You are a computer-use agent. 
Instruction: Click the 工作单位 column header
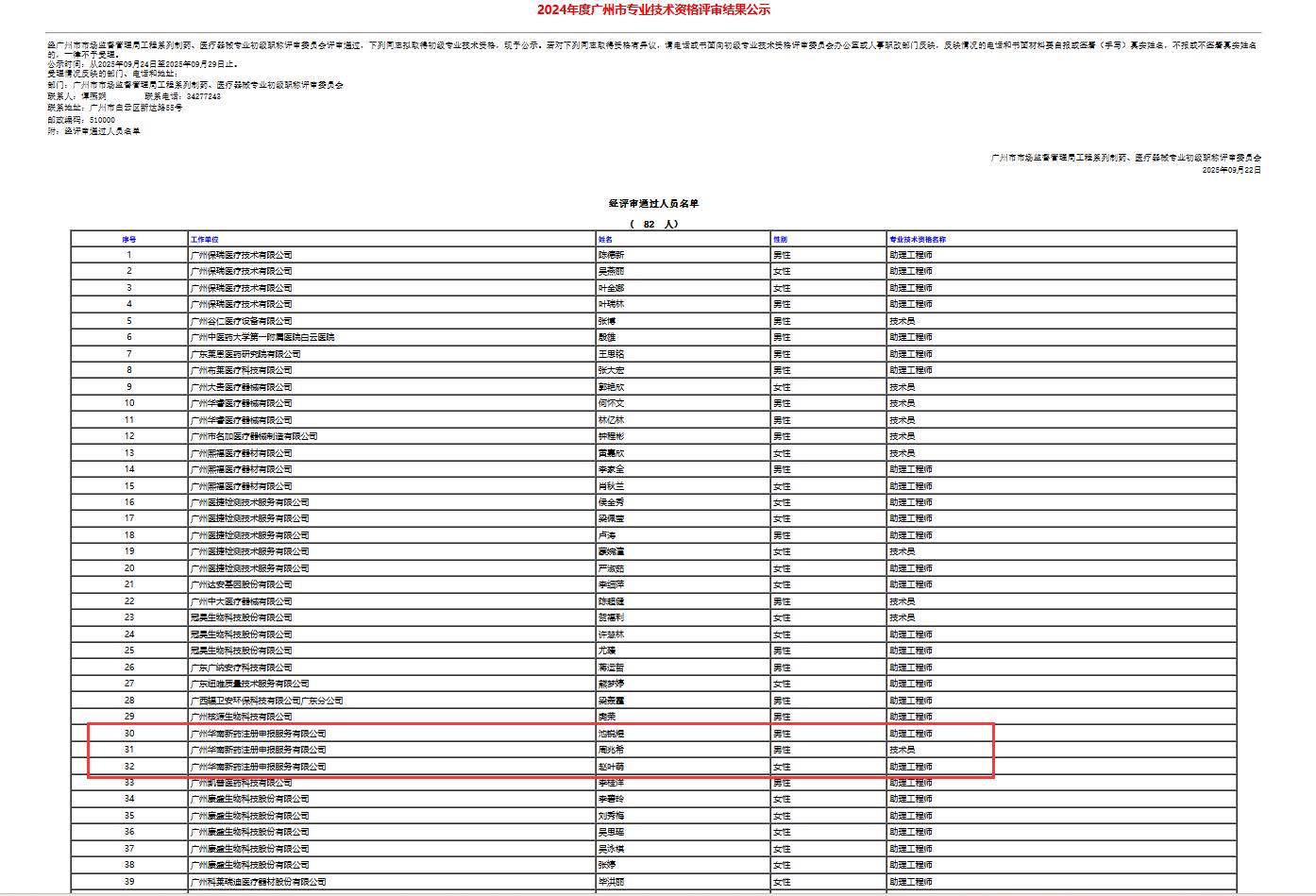[x=204, y=240]
